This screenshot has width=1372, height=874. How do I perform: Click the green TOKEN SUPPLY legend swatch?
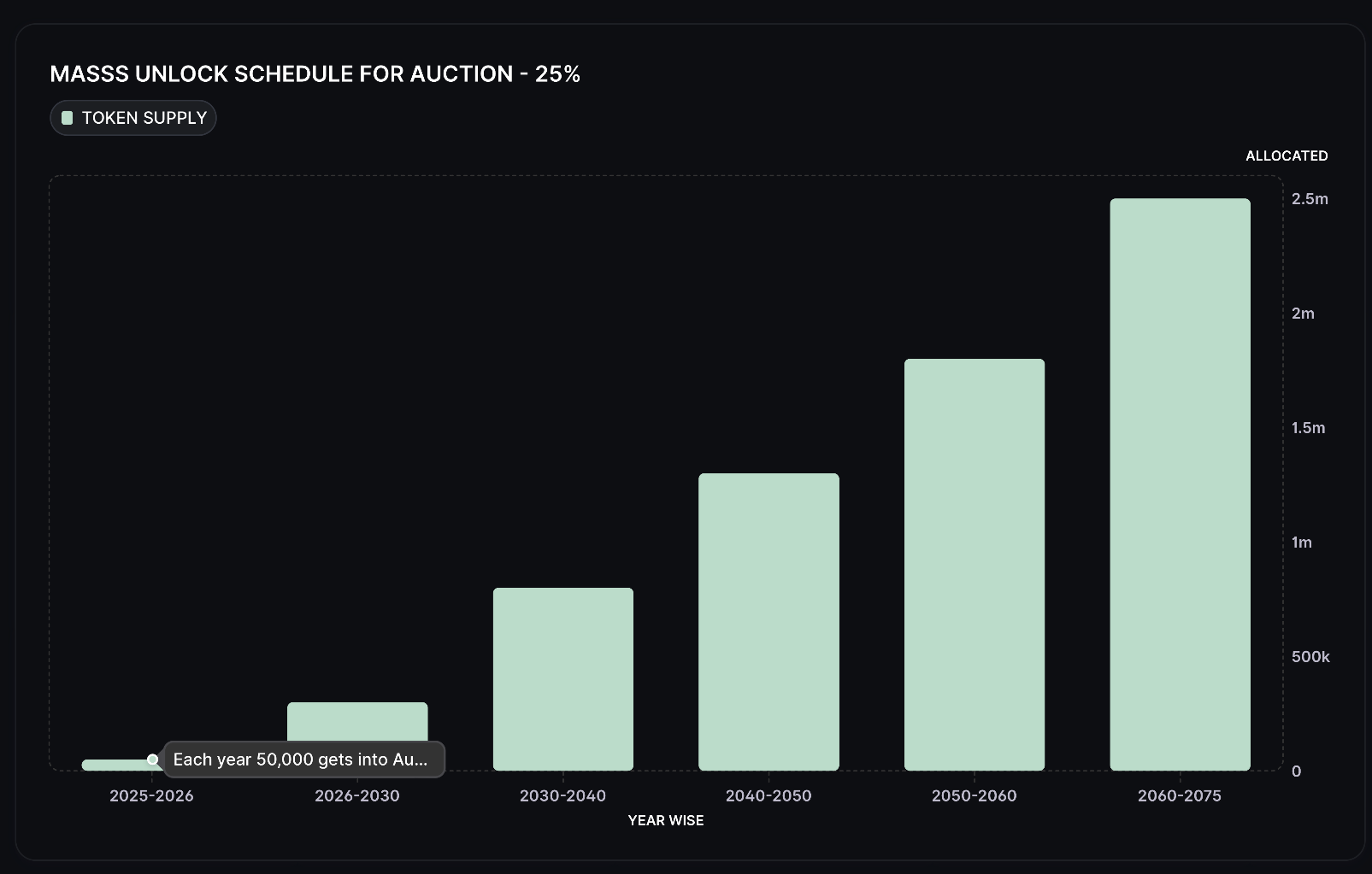pyautogui.click(x=68, y=118)
